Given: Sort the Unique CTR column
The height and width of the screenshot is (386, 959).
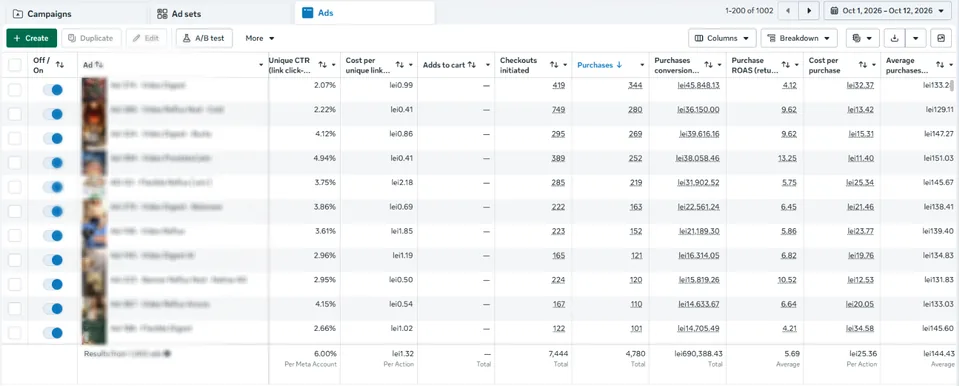Looking at the screenshot, I should (322, 65).
